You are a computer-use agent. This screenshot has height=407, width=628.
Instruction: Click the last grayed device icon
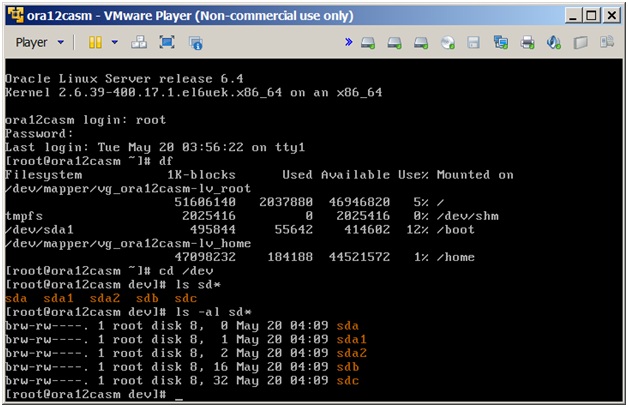(607, 42)
